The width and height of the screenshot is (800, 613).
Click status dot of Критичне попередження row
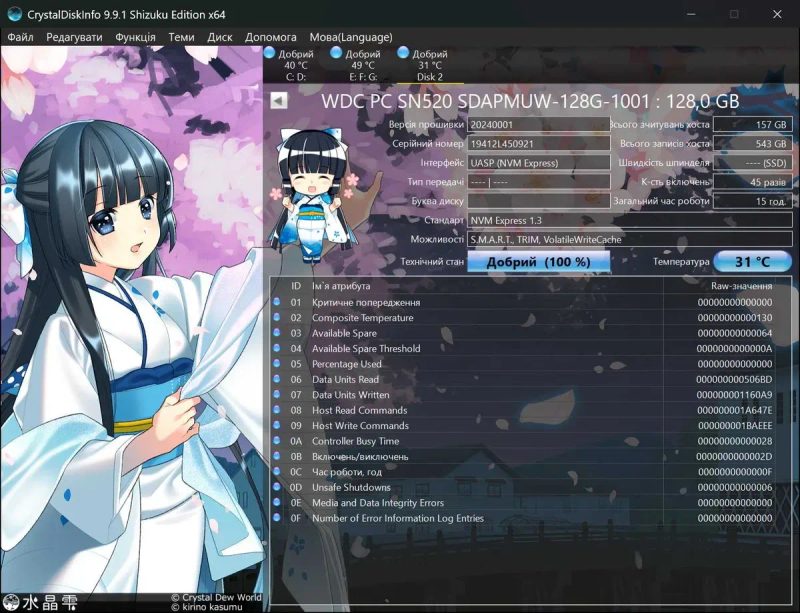click(277, 302)
